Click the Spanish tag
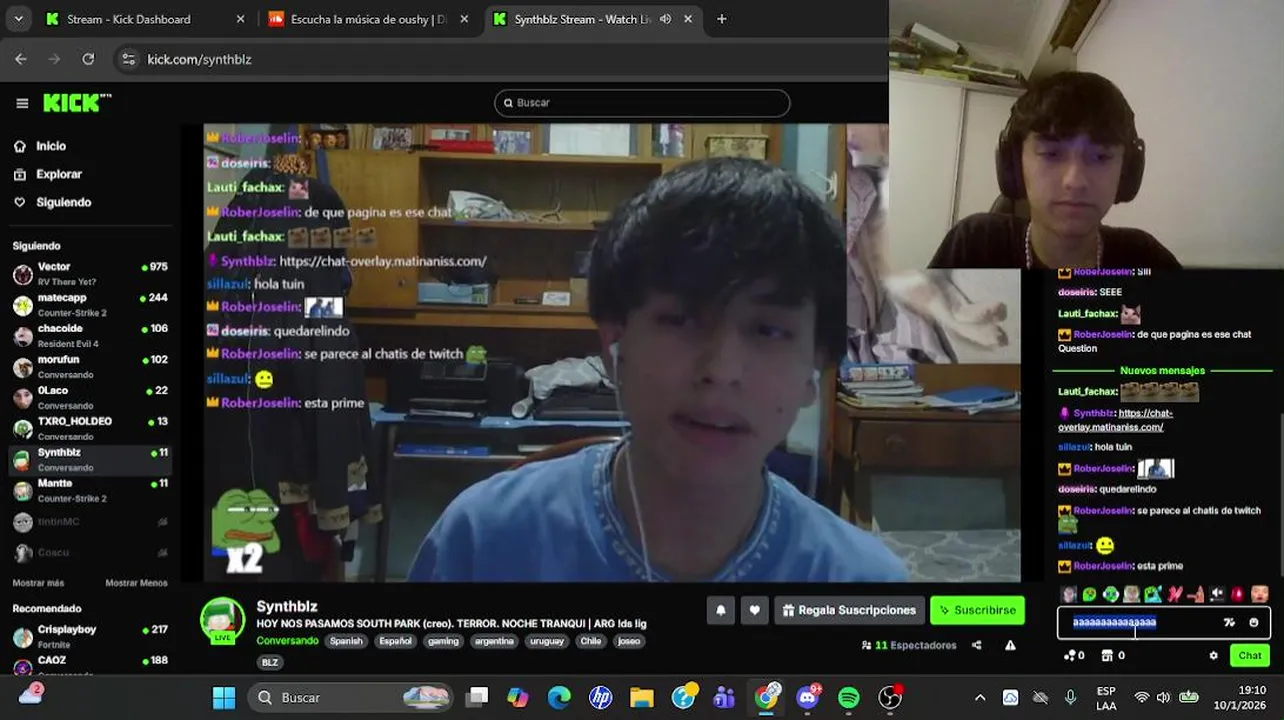 [x=346, y=641]
